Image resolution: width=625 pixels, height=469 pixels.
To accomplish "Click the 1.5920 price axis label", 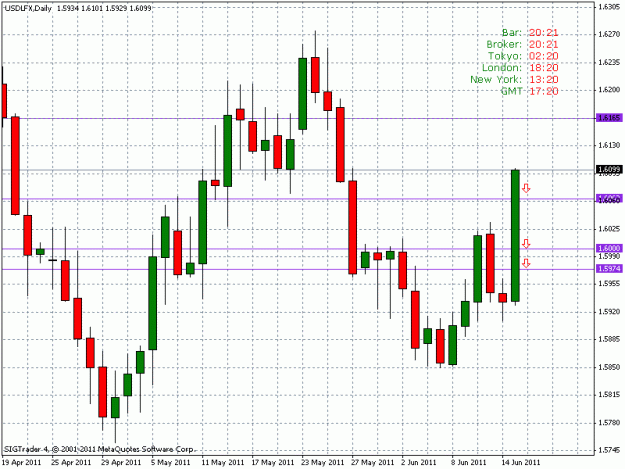I will 610,312.
